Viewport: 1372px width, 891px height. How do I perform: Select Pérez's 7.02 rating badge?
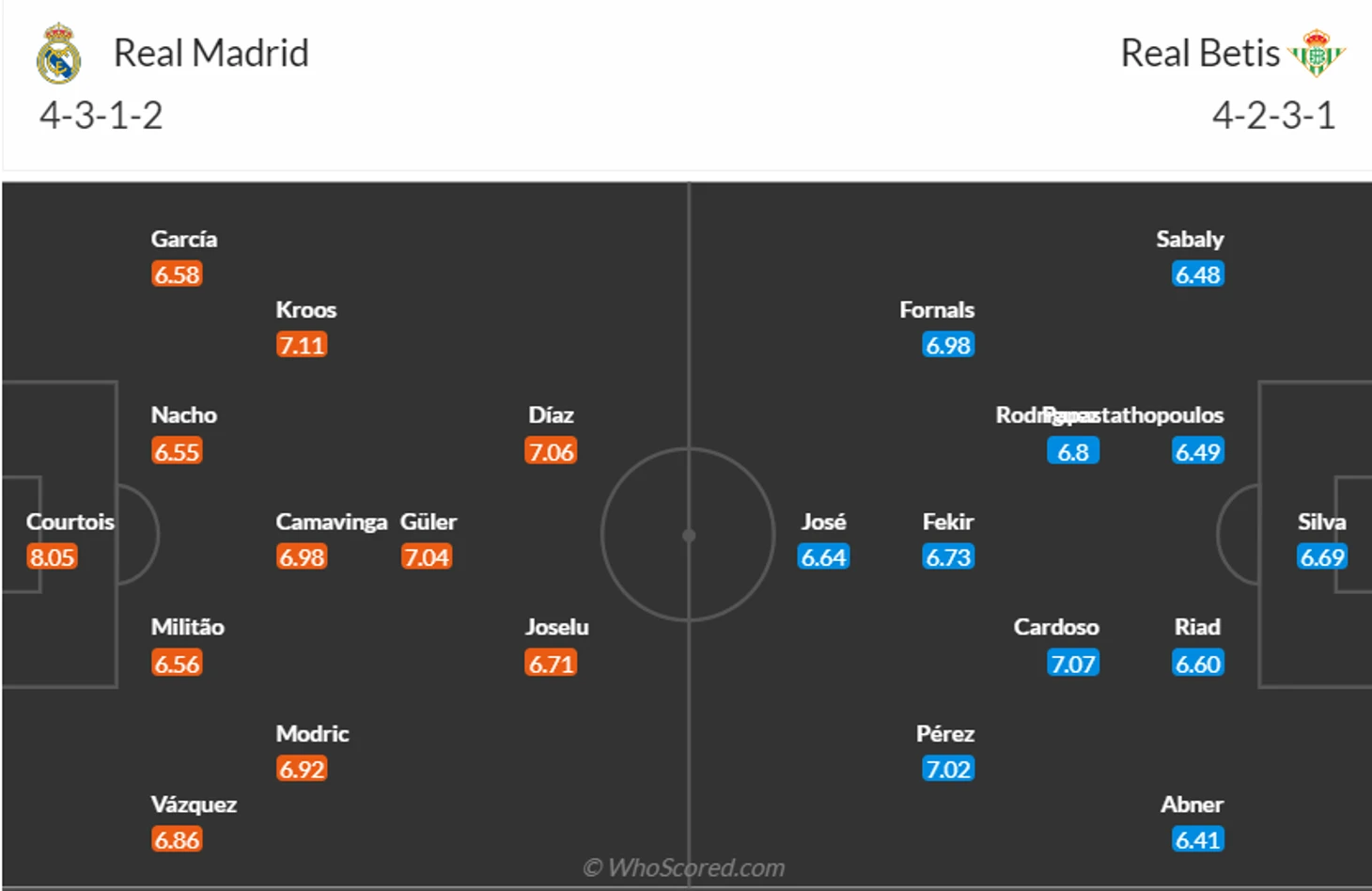(x=948, y=770)
